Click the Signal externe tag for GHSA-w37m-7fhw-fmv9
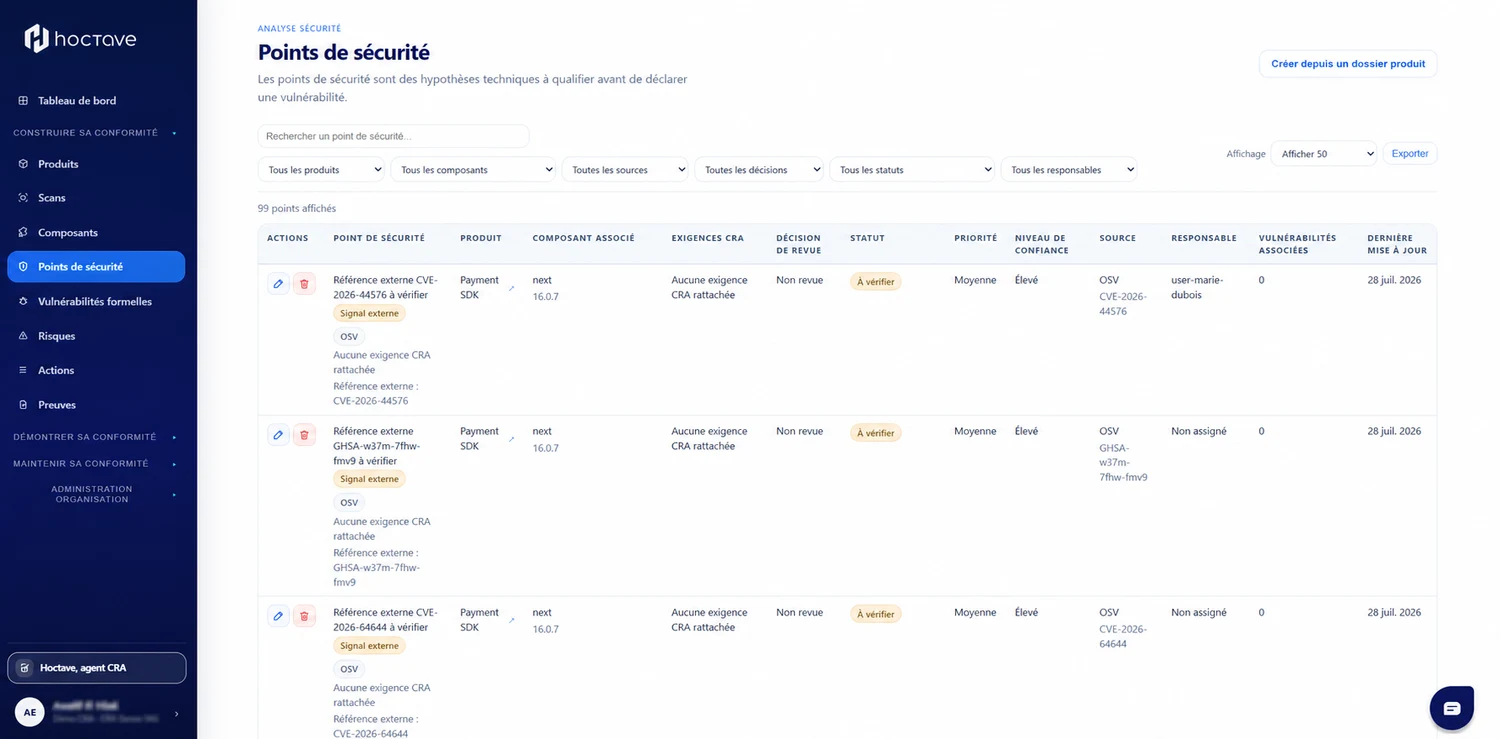 [x=369, y=479]
